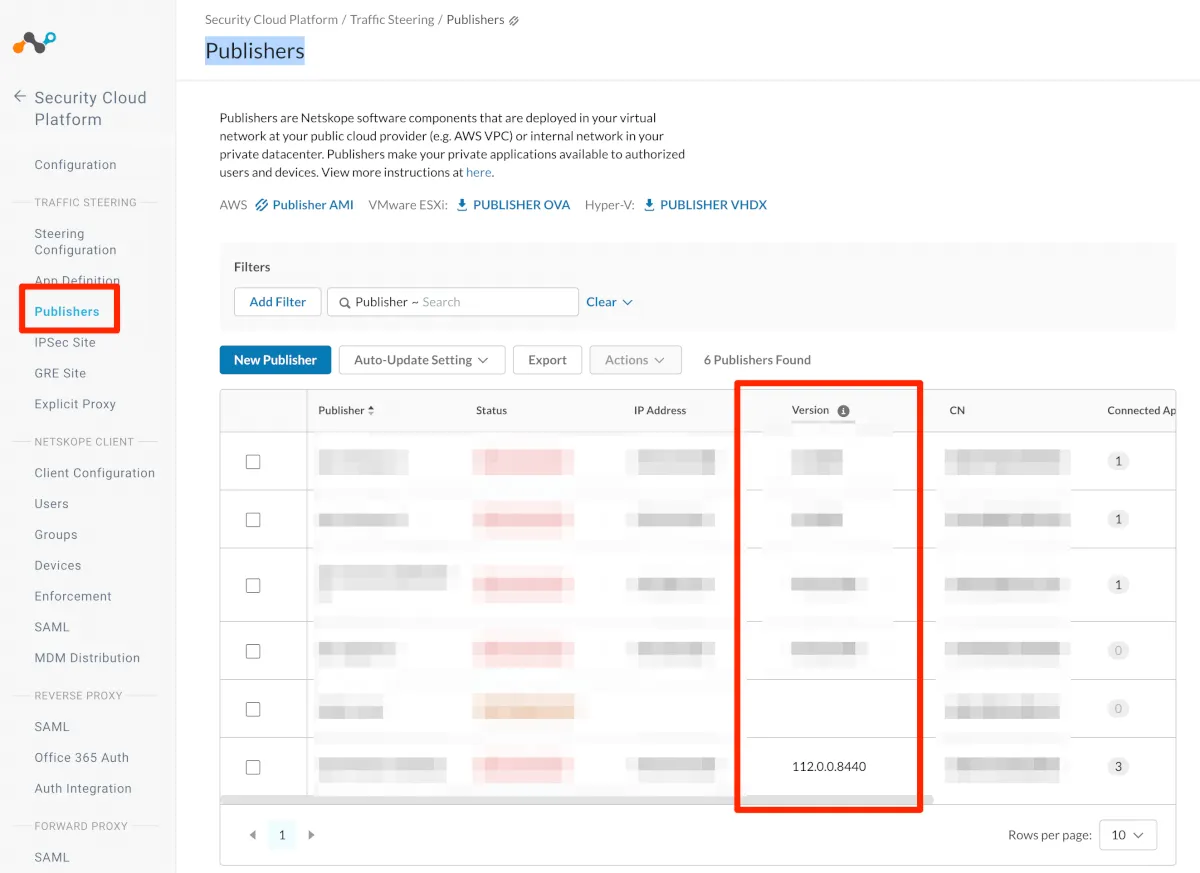The image size is (1200, 873).
Task: Open Office 365 Auth in sidebar
Action: pos(81,758)
